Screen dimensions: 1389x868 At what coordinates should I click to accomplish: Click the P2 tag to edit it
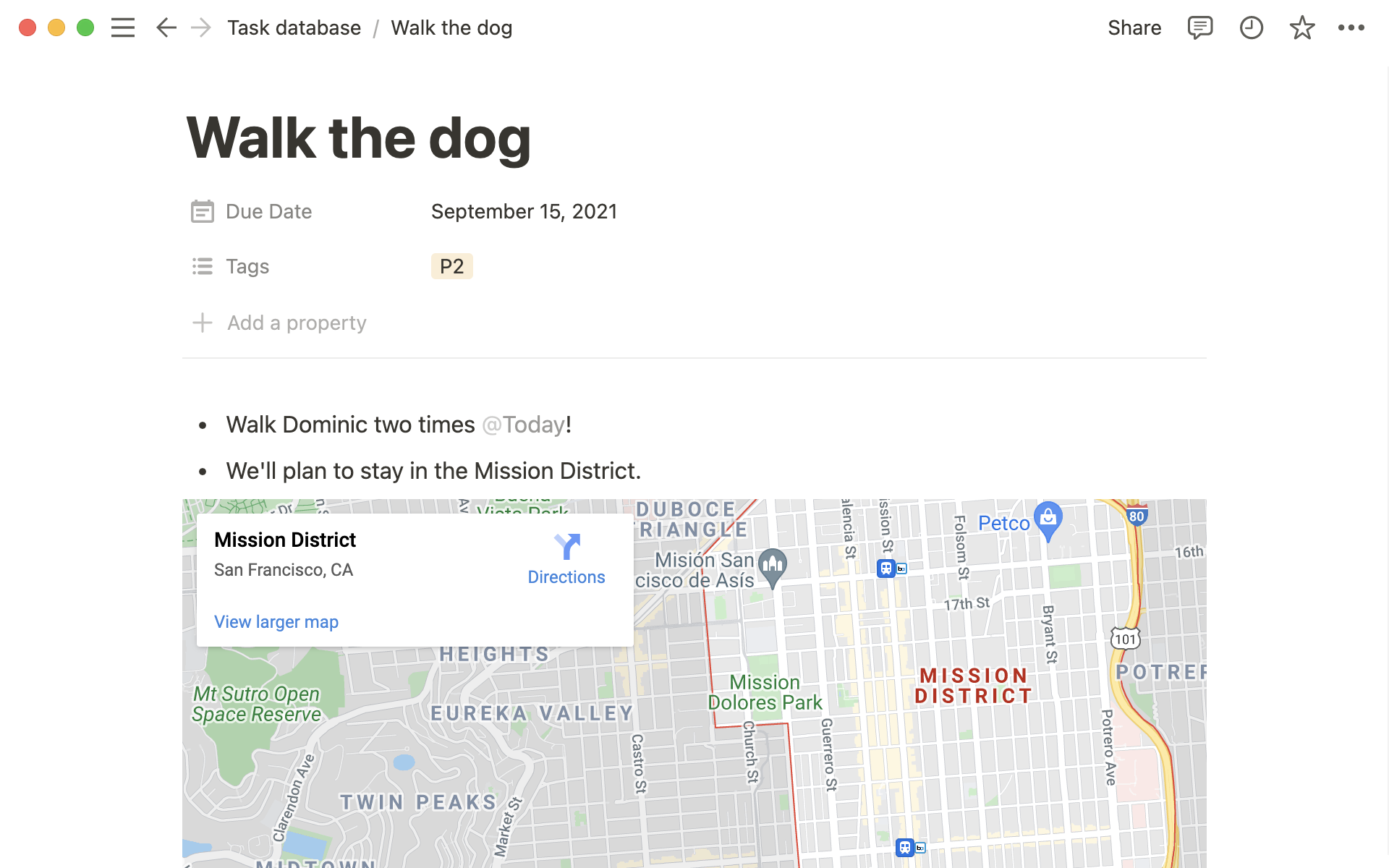451,266
